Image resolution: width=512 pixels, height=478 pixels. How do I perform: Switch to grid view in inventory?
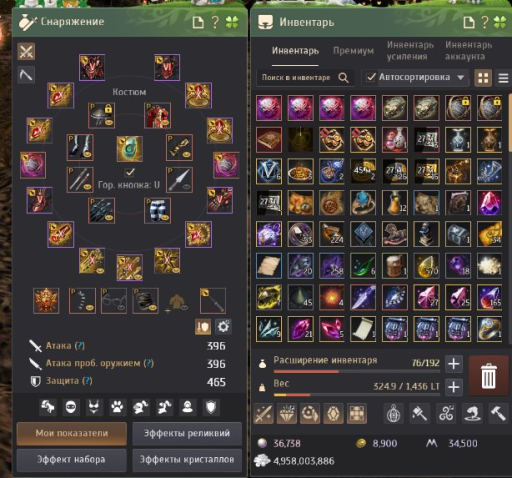[x=483, y=78]
